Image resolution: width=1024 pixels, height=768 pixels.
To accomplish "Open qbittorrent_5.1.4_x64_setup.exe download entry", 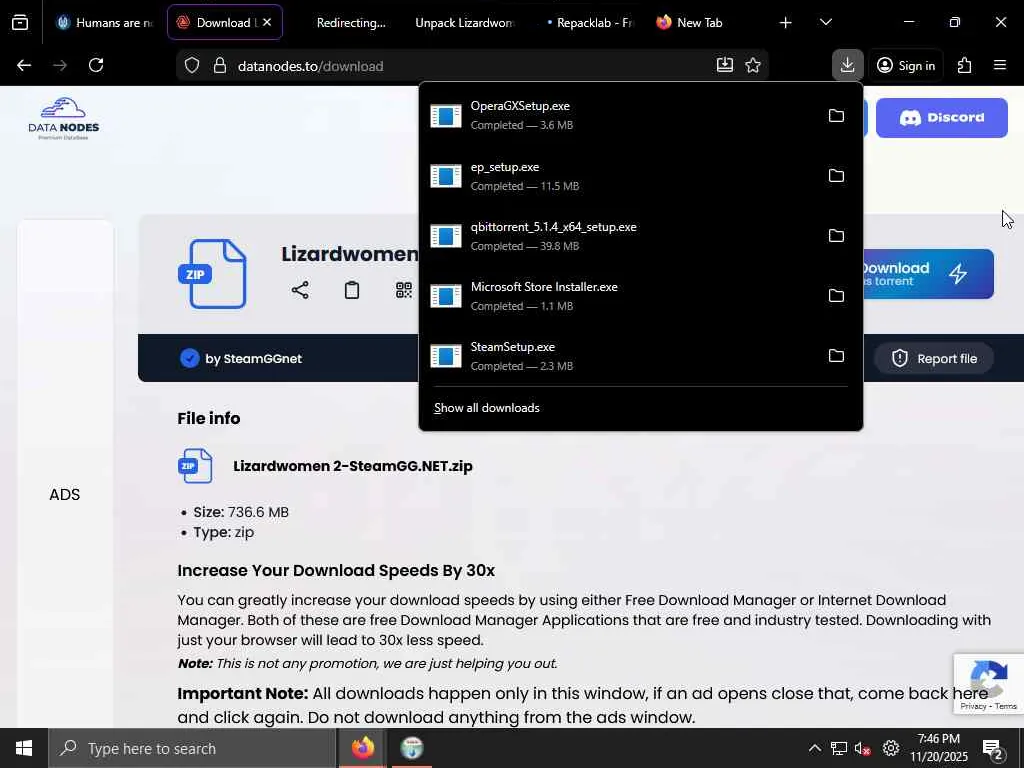I will 620,236.
